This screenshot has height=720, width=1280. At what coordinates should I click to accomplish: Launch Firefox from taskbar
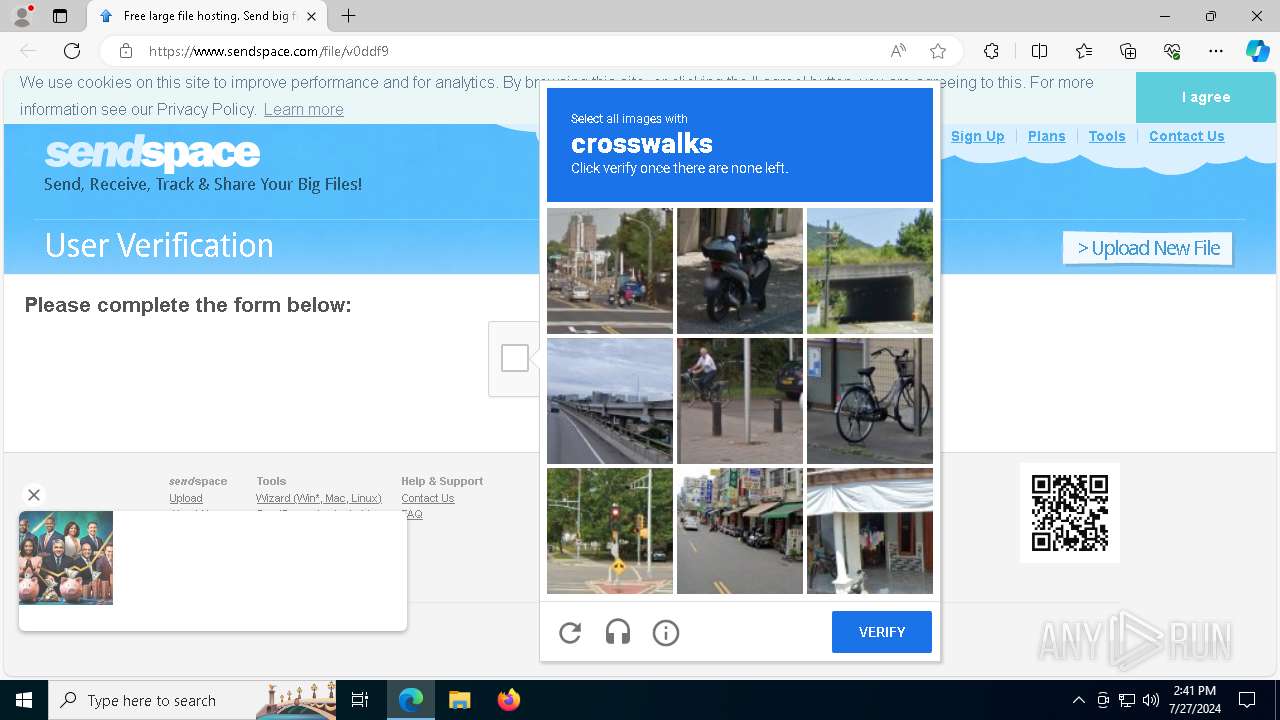[x=508, y=700]
